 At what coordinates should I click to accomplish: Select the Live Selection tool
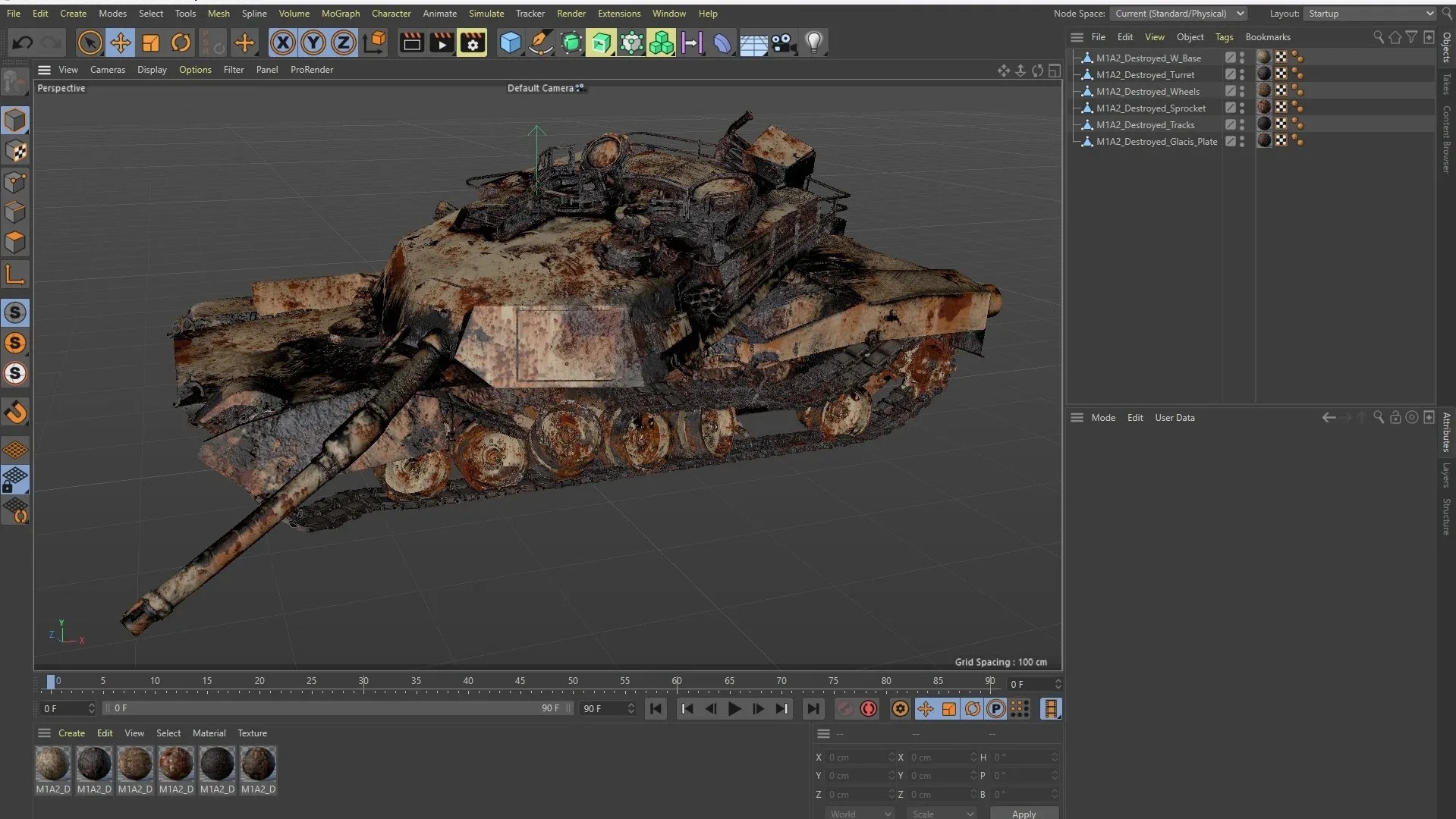(x=90, y=42)
